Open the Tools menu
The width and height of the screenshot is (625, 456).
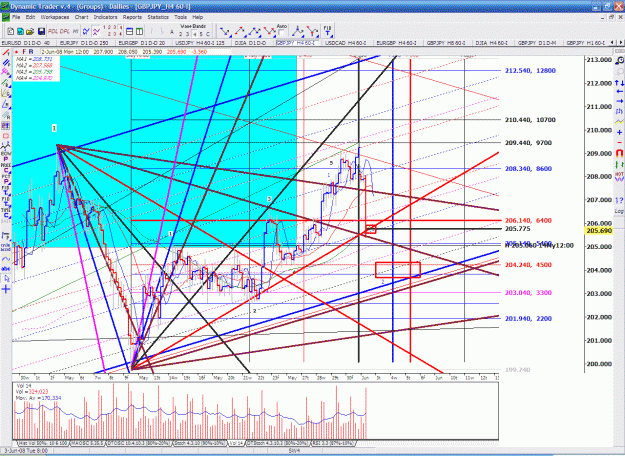[180, 17]
